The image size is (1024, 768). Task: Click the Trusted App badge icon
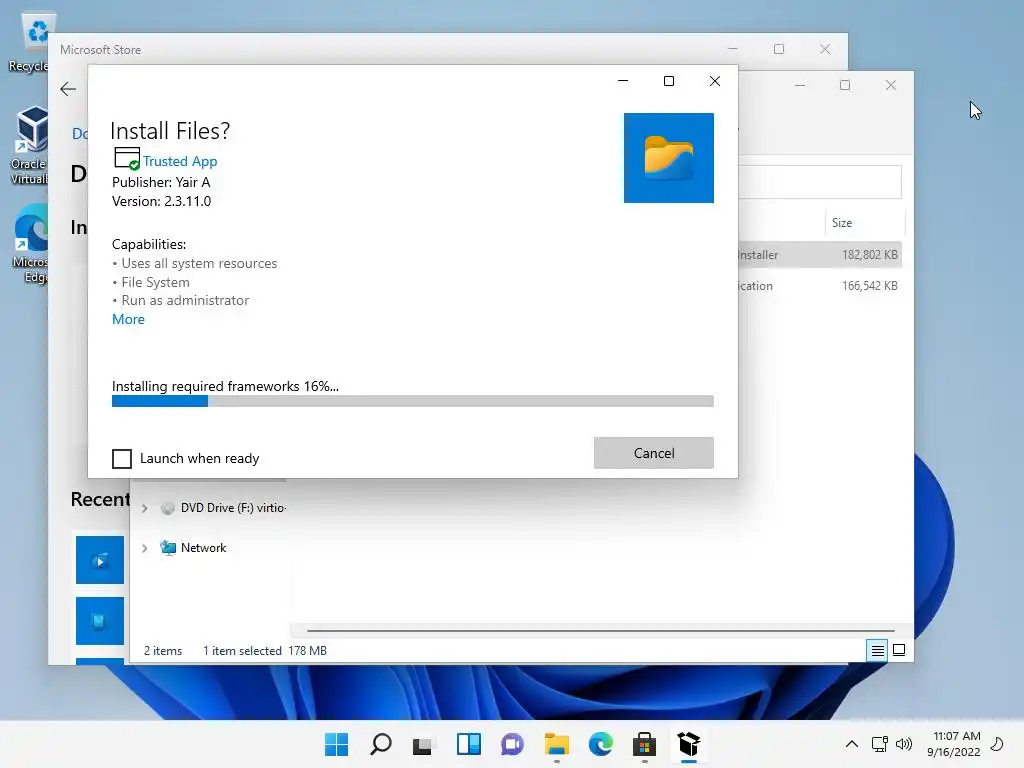127,159
